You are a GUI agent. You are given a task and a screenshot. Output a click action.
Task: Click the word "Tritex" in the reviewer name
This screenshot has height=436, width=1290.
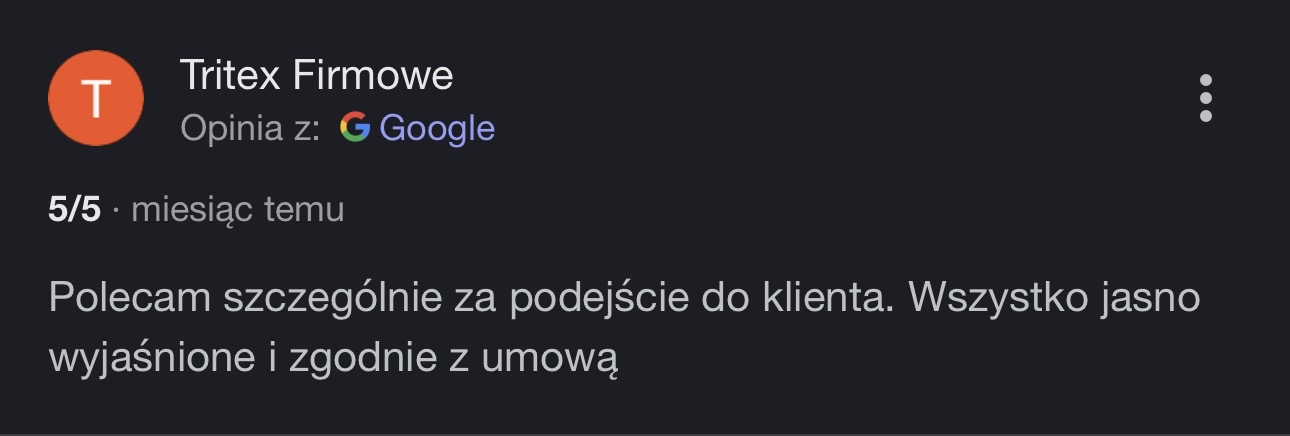coord(231,75)
